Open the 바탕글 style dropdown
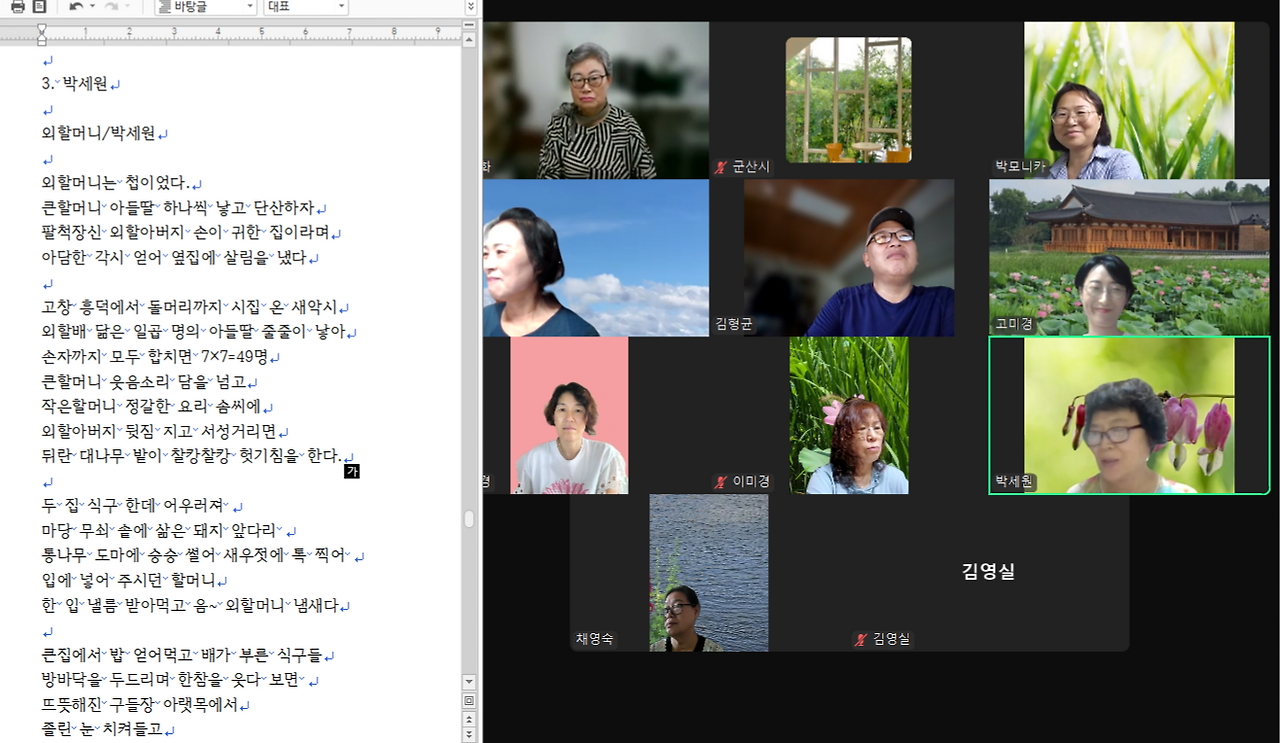The height and width of the screenshot is (743, 1280). (248, 7)
